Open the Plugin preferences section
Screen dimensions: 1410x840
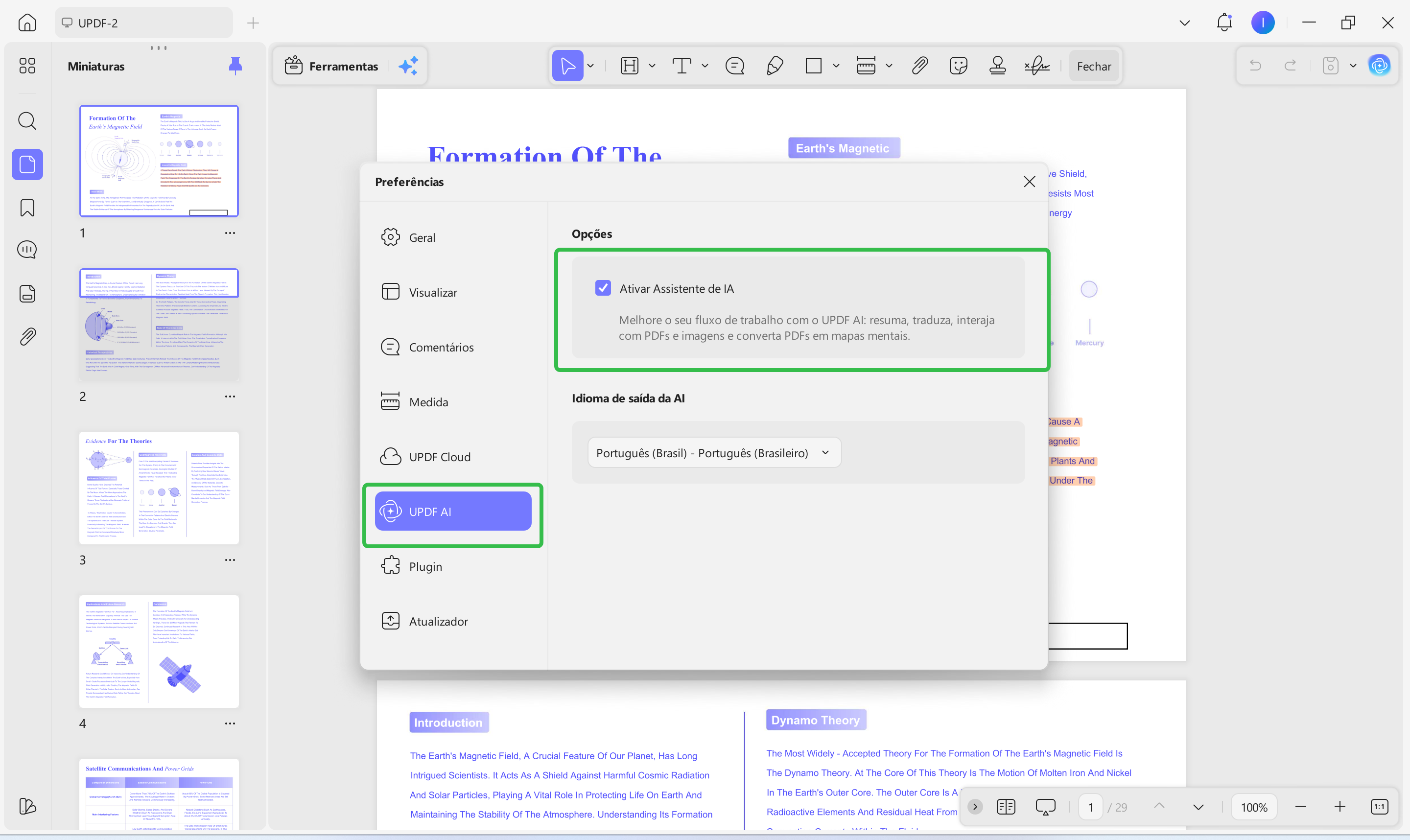(x=453, y=566)
